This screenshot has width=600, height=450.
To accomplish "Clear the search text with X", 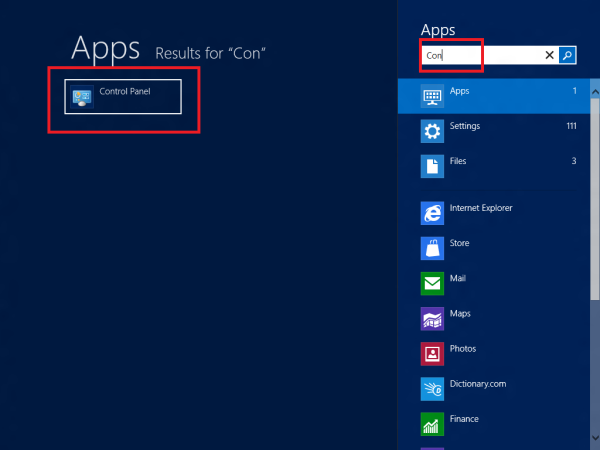I will [549, 55].
